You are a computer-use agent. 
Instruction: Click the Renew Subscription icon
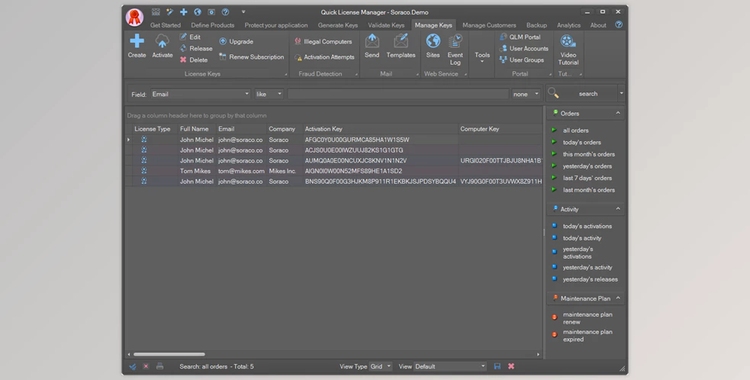pyautogui.click(x=223, y=57)
